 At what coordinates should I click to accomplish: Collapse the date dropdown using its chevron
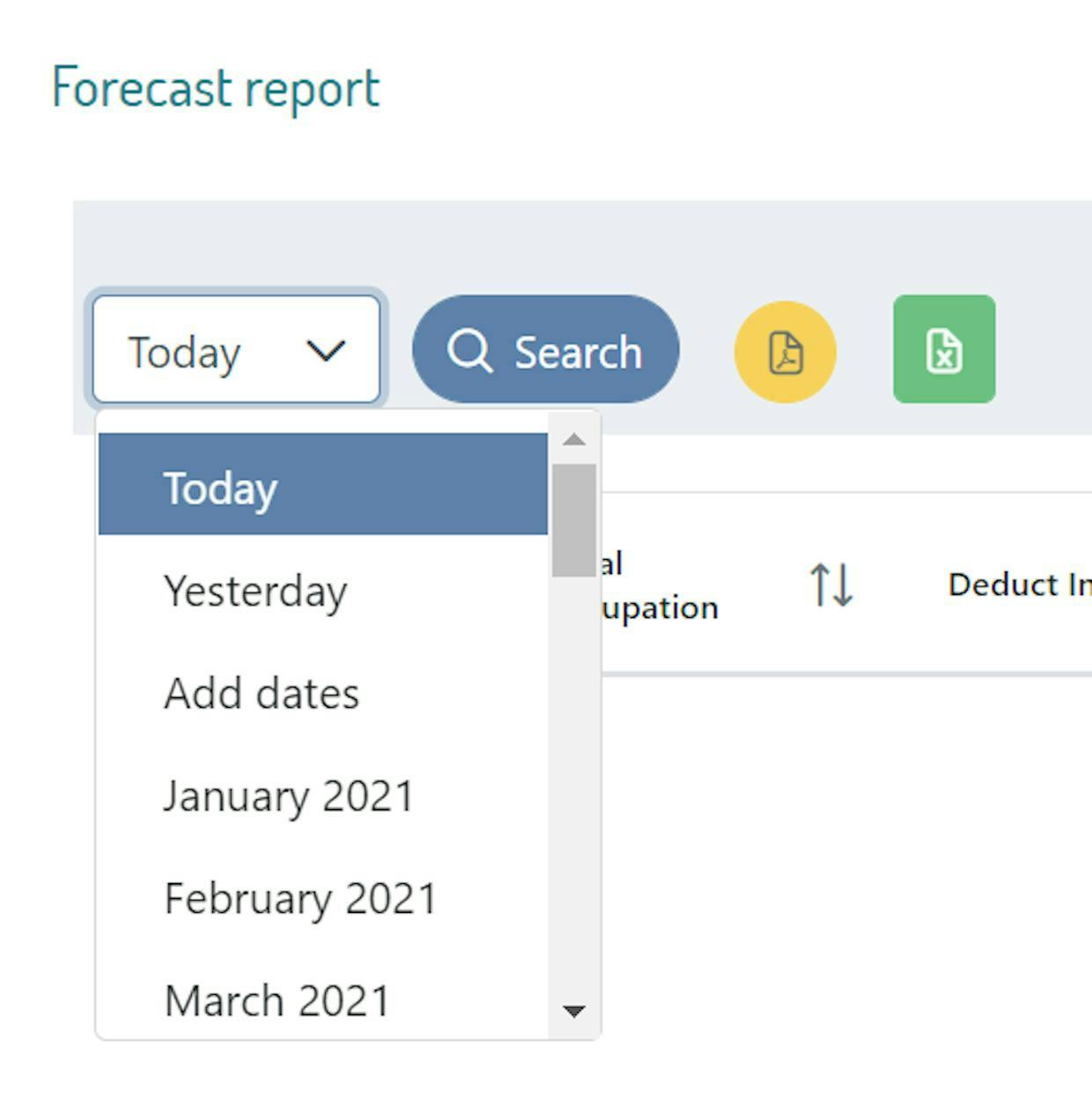(326, 351)
